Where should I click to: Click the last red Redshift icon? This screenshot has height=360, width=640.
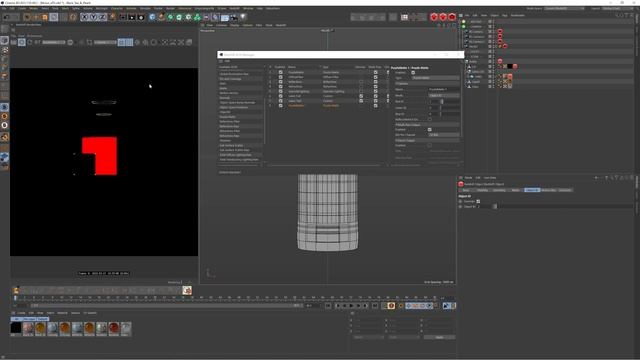point(452,17)
